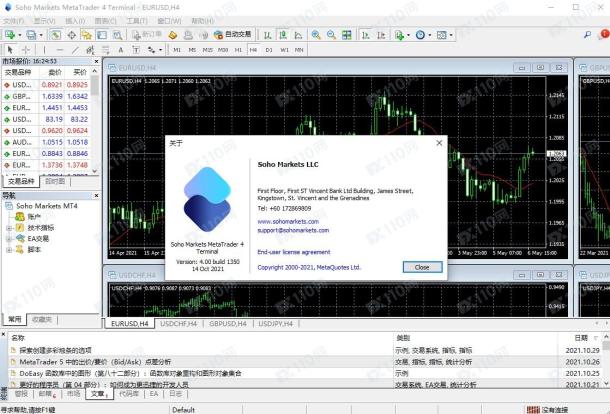Toggle chart auto scroll

pos(366,35)
